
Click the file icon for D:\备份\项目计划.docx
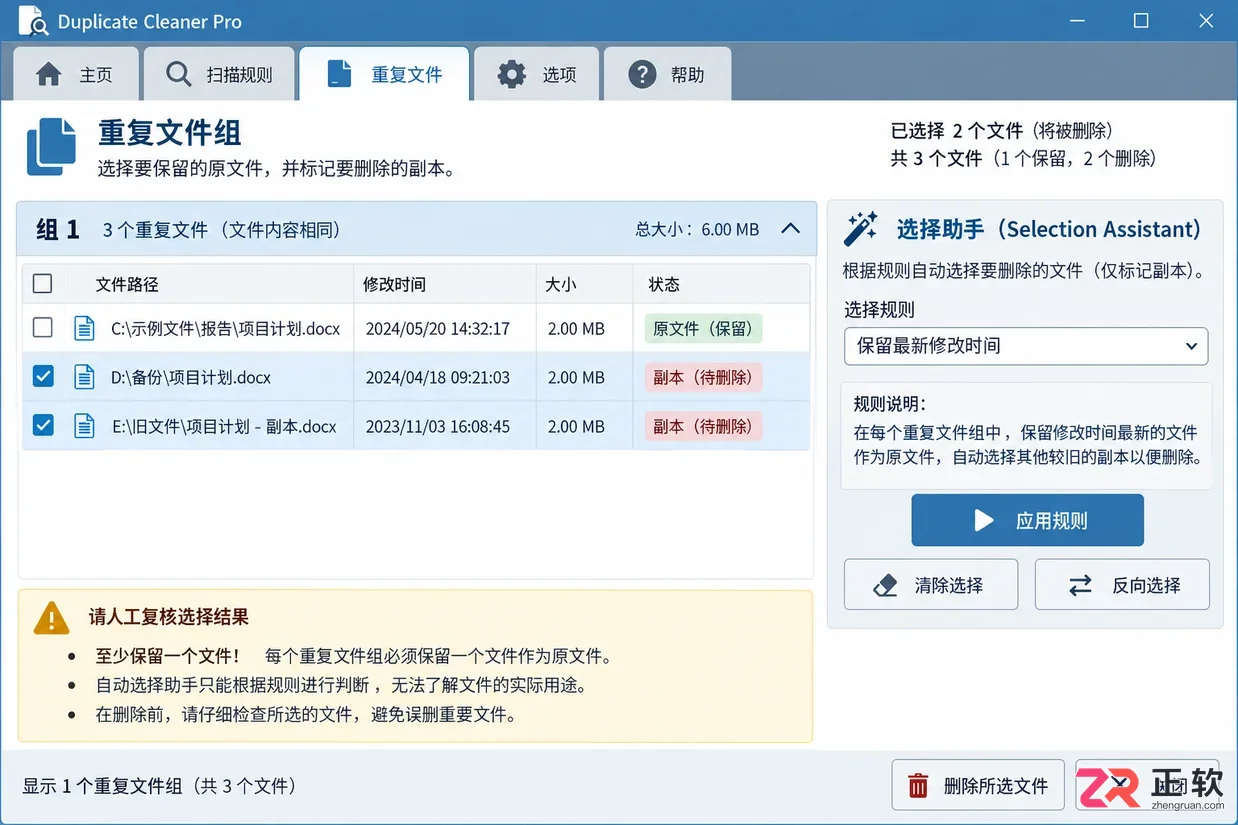coord(85,377)
